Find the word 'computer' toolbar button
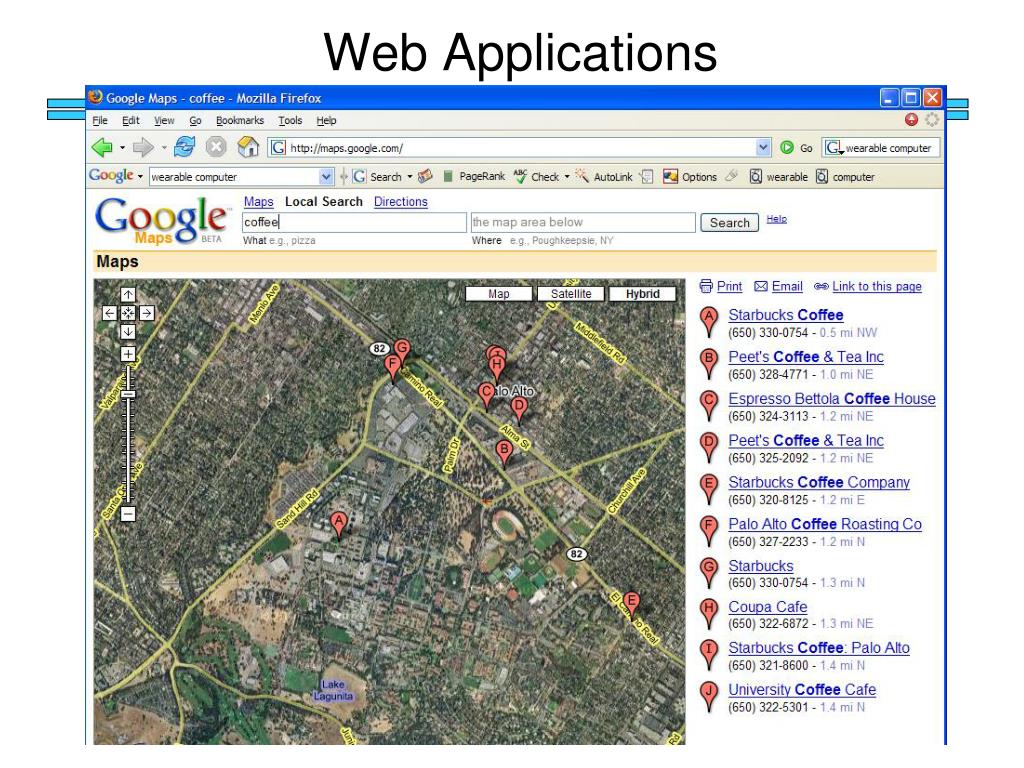This screenshot has height=768, width=1024. tap(845, 176)
